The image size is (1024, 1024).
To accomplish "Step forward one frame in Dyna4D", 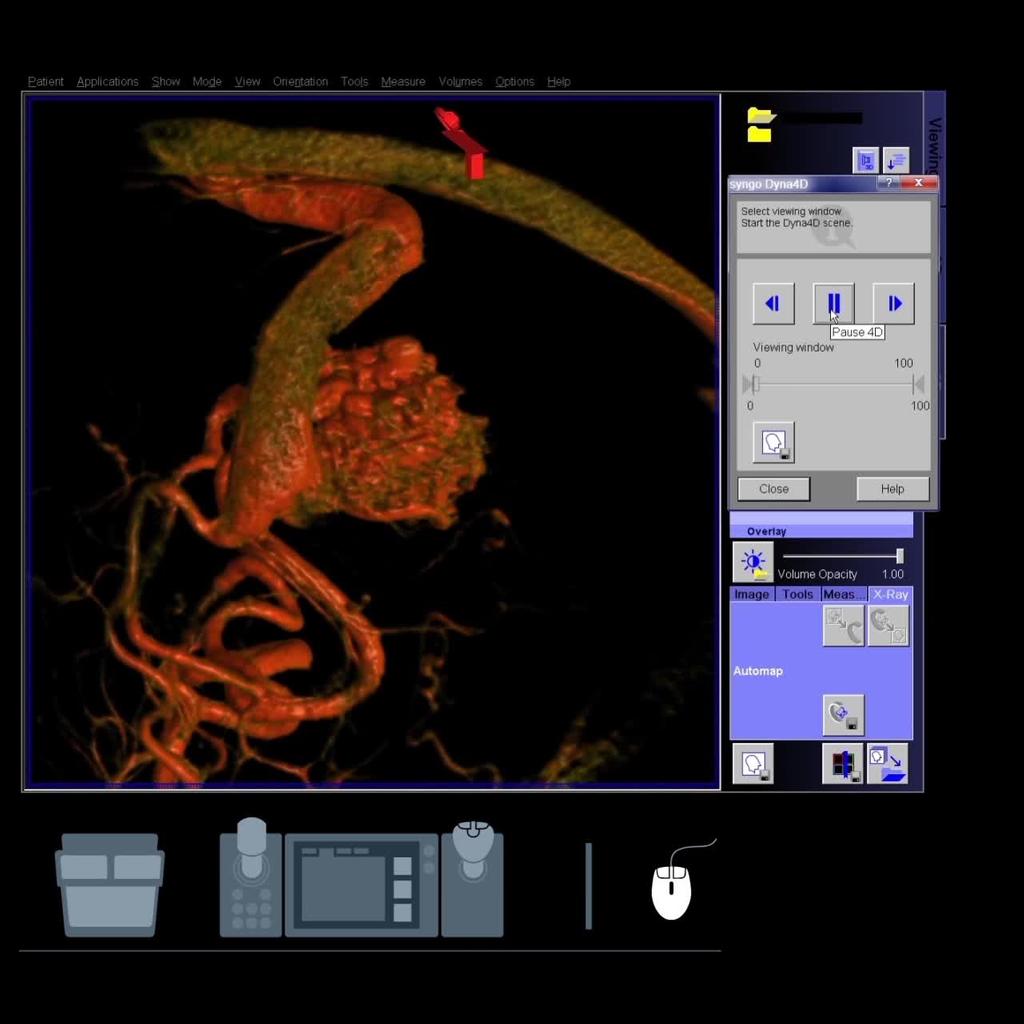I will [x=893, y=303].
